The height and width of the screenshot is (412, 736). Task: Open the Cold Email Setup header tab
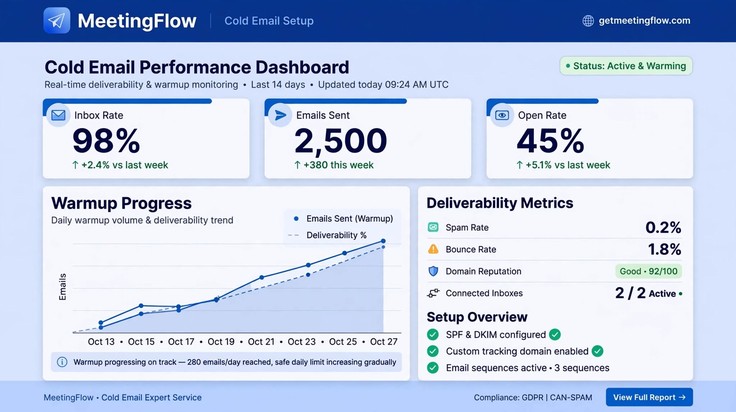point(269,21)
